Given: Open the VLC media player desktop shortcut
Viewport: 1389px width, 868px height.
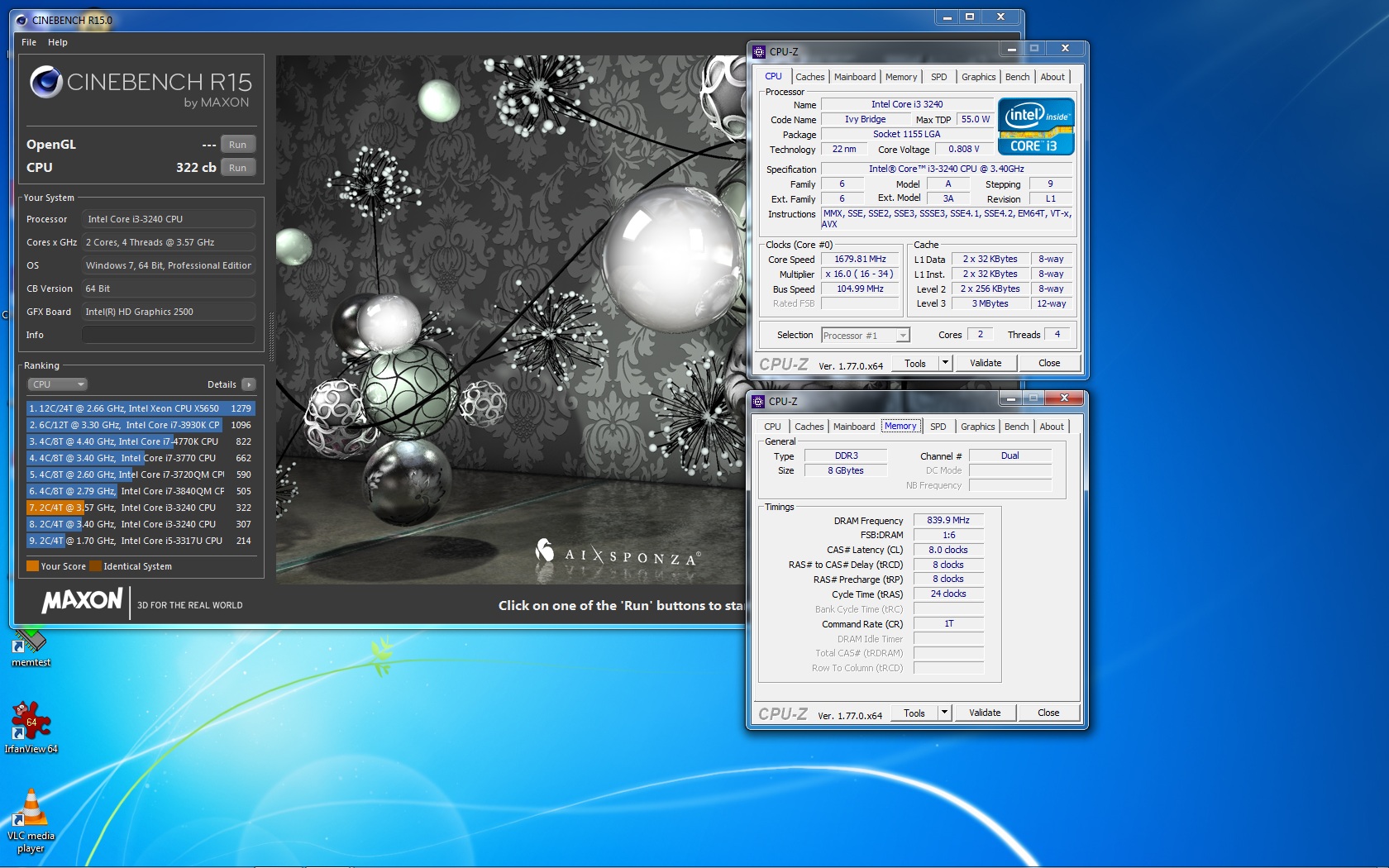Looking at the screenshot, I should click(31, 820).
